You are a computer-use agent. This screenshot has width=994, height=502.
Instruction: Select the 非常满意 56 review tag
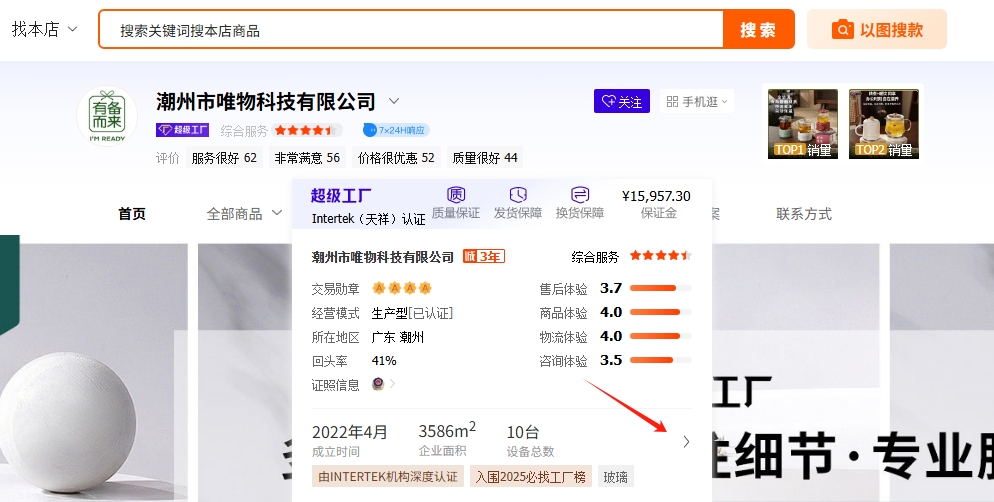click(307, 158)
